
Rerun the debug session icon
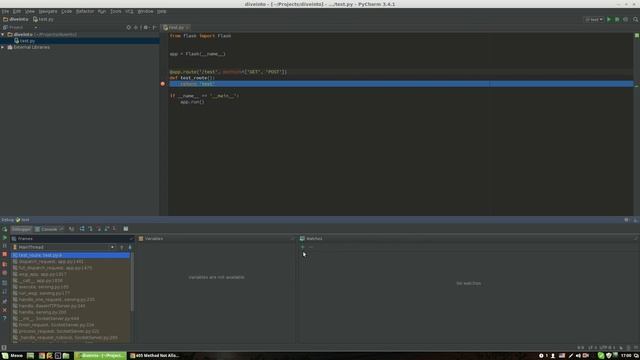[x=4, y=229]
